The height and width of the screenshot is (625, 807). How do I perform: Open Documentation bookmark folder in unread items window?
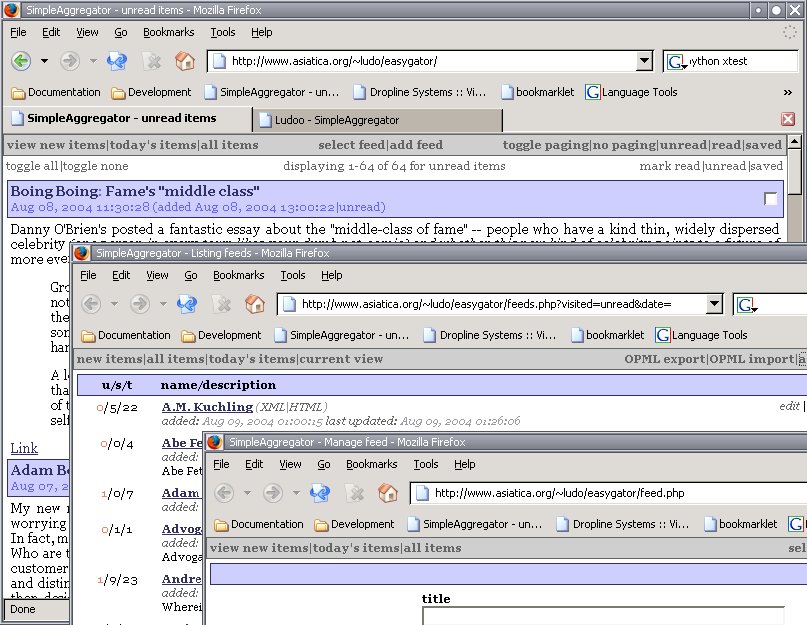click(x=56, y=93)
